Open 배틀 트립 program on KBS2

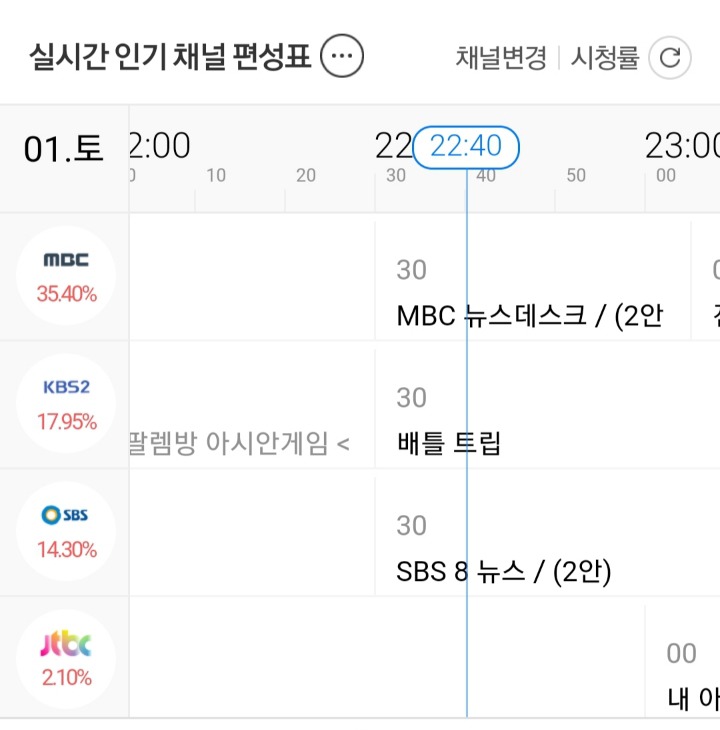point(449,443)
